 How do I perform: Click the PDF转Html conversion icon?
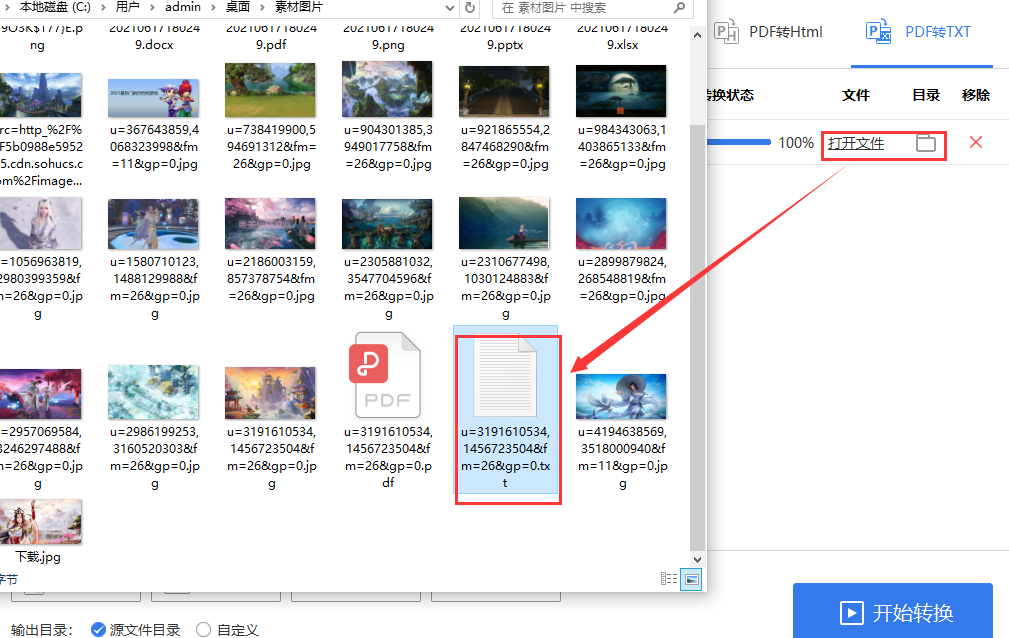click(x=726, y=31)
